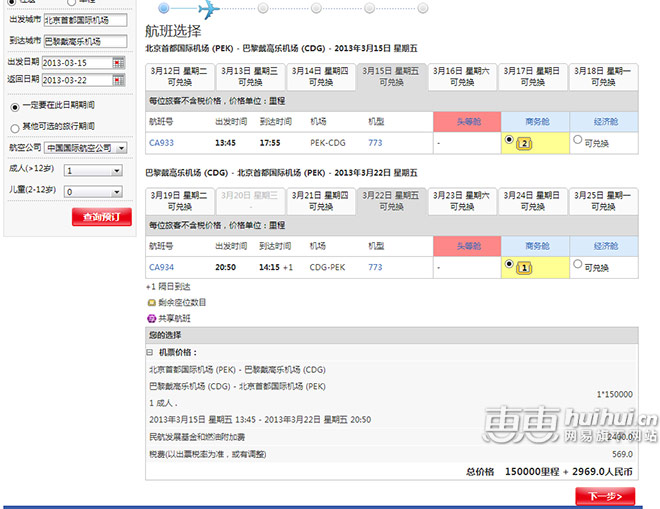The height and width of the screenshot is (509, 660).
Task: Select business class radio for CA934
Action: point(509,264)
